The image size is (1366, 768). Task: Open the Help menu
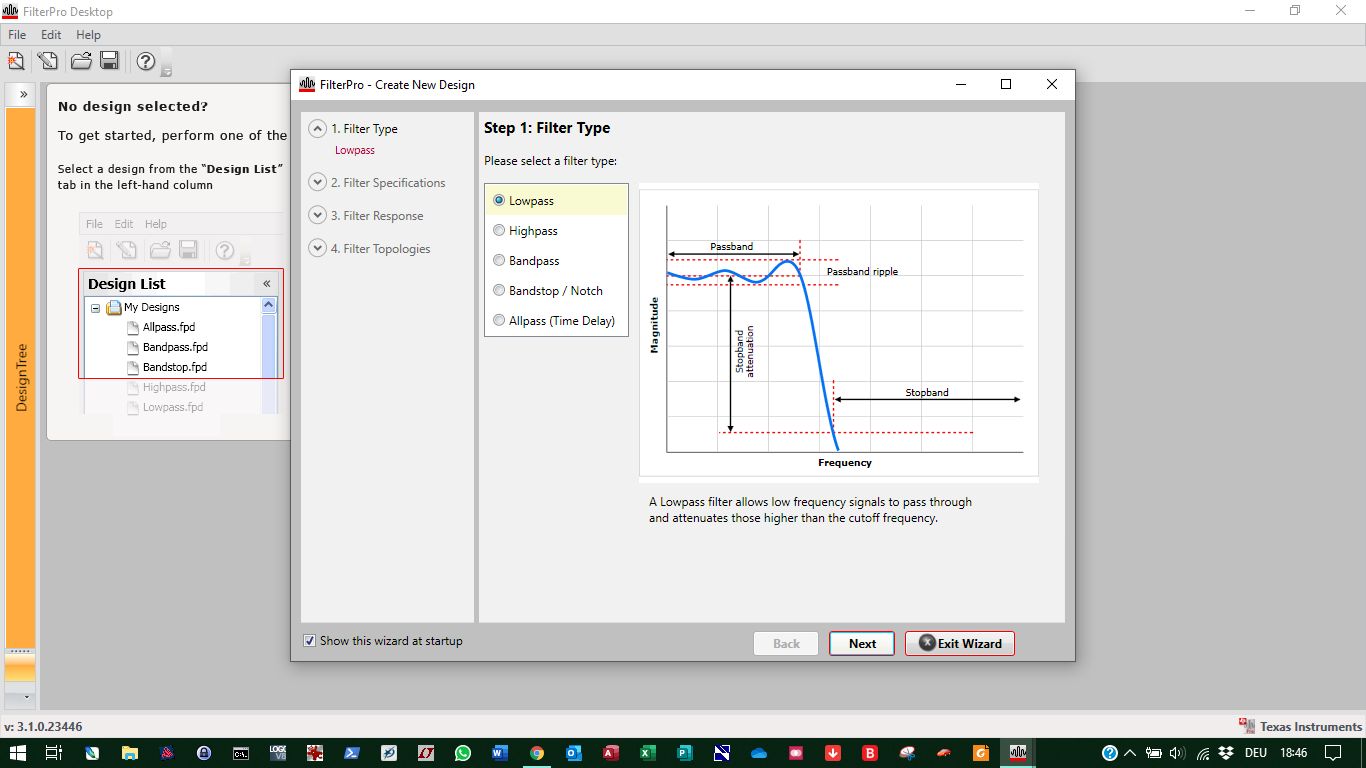(x=89, y=34)
